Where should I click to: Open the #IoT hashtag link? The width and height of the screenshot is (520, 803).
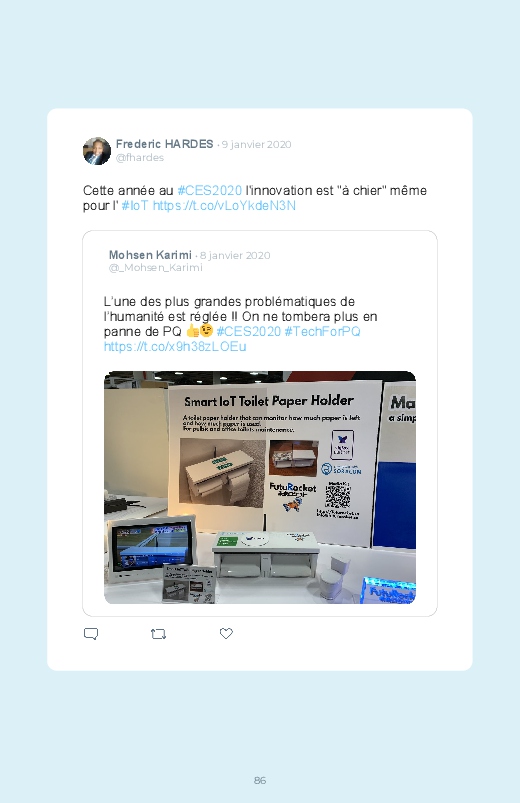pyautogui.click(x=135, y=205)
